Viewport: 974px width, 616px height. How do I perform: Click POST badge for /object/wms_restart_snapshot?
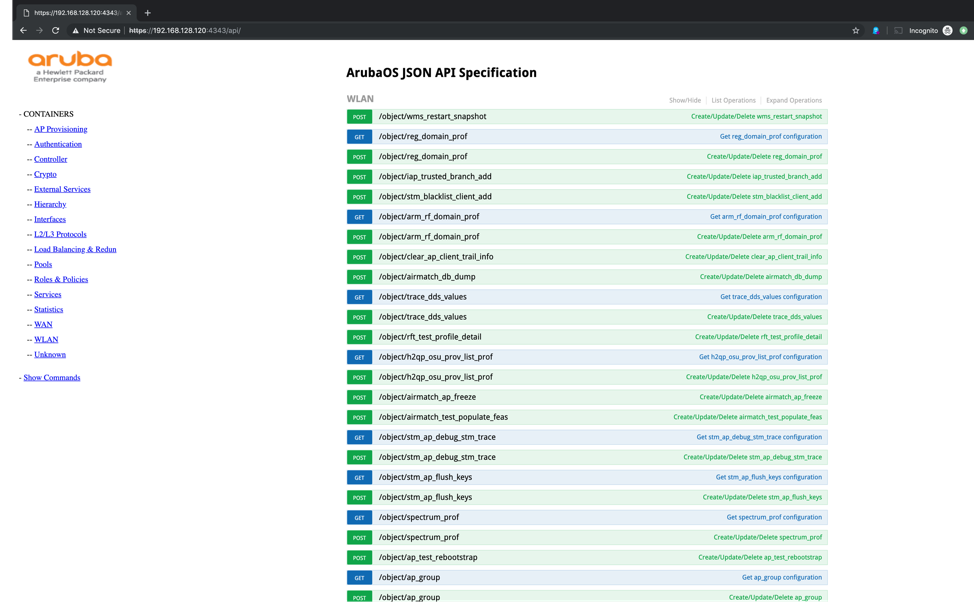click(359, 117)
